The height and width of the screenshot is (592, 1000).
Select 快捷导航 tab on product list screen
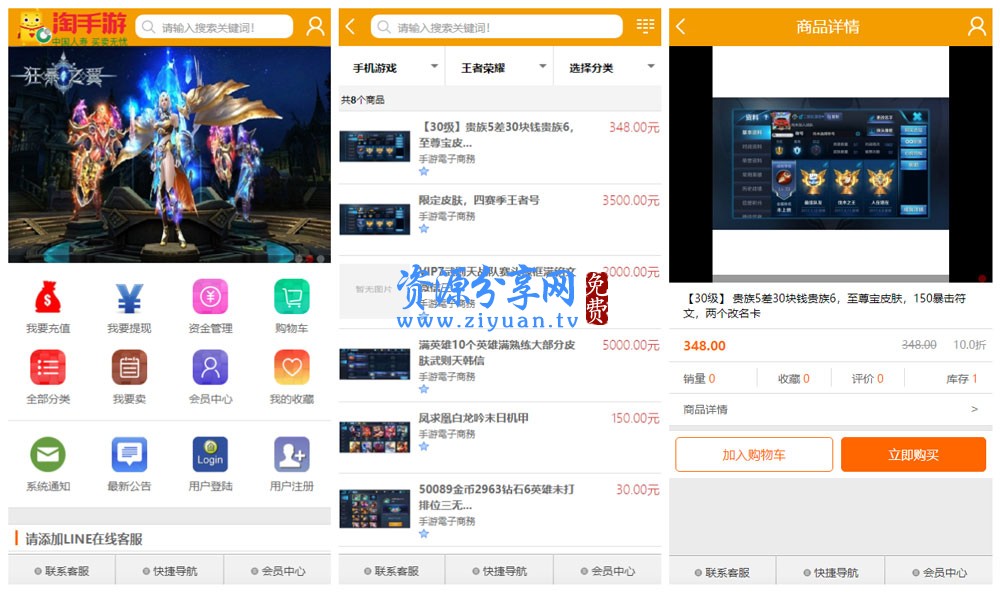[x=499, y=571]
